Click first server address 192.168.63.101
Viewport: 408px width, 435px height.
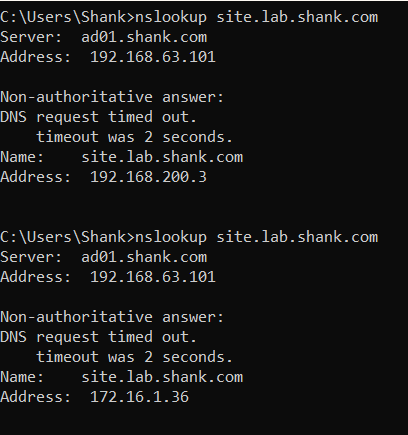click(153, 57)
